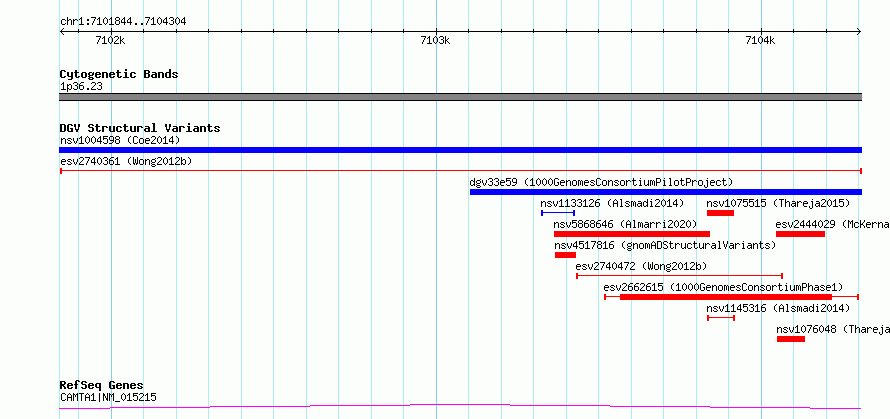Click the nsv1133126 (Alsmadi2014) label
This screenshot has width=890, height=419.
612,203
